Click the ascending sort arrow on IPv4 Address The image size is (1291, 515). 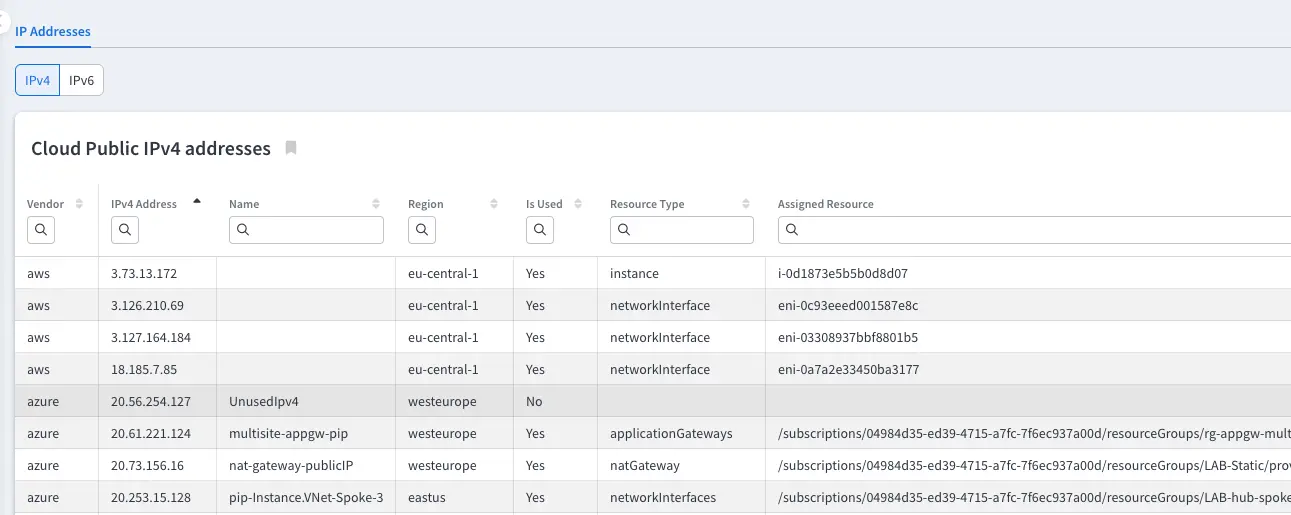click(197, 201)
